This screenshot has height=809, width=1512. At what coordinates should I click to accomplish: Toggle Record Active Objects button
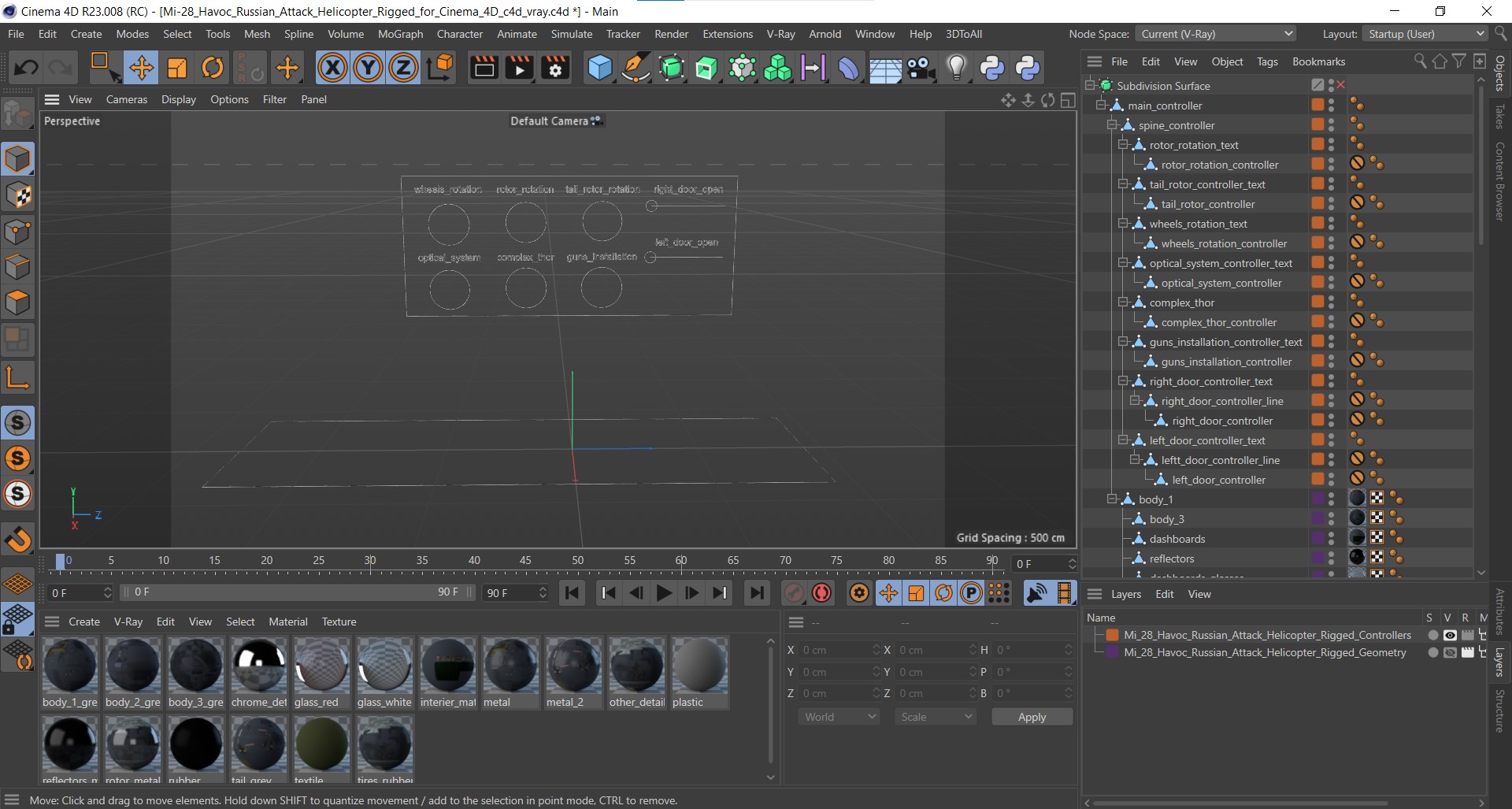[794, 592]
